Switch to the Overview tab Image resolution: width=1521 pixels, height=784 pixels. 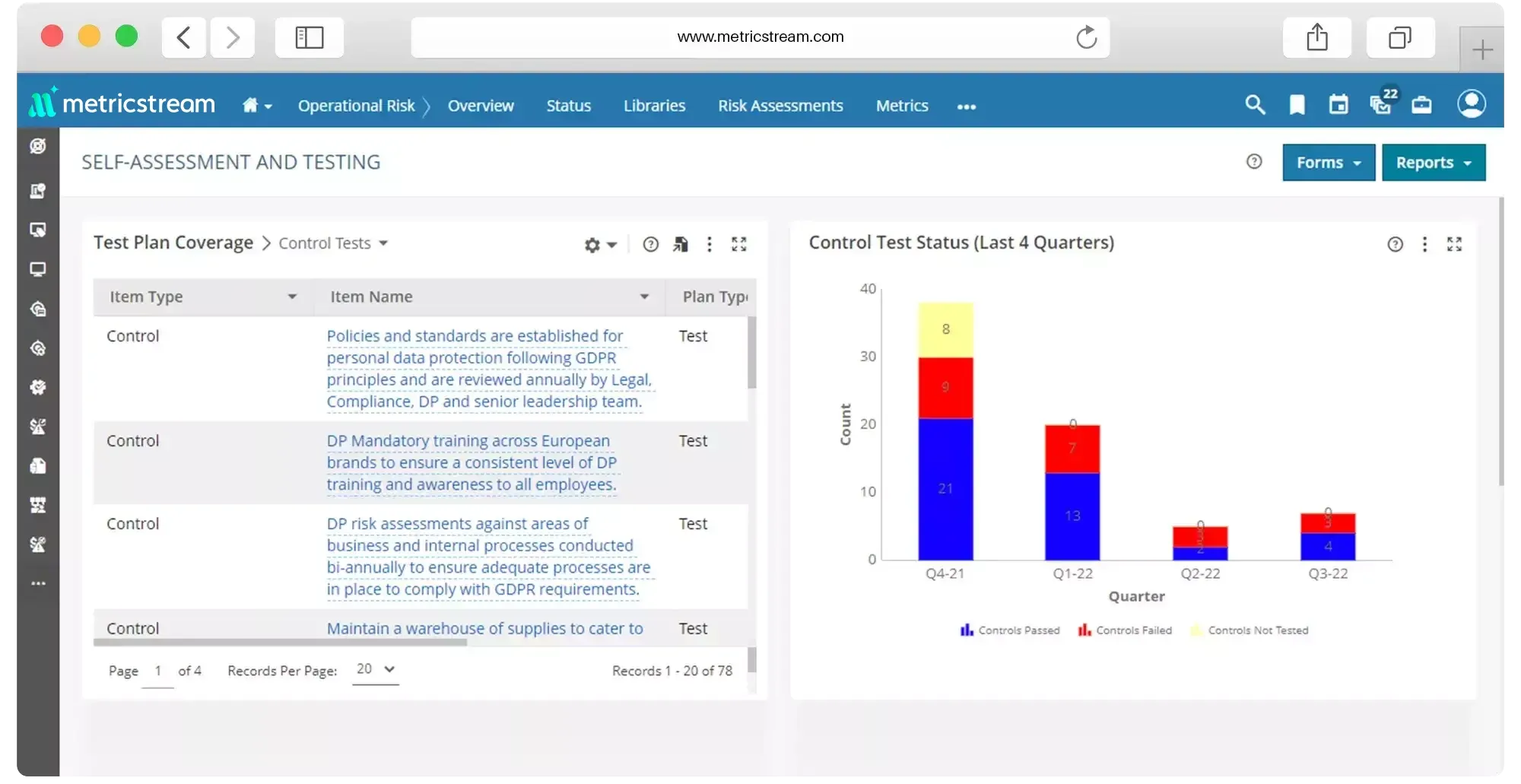481,106
